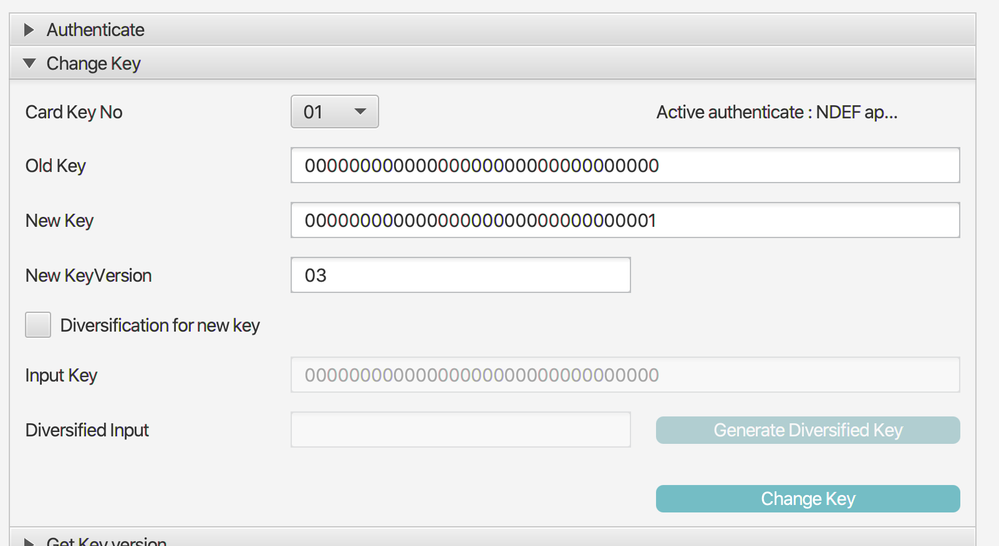Viewport: 999px width, 546px height.
Task: Click the New KeyVersion field showing 03
Action: click(460, 275)
